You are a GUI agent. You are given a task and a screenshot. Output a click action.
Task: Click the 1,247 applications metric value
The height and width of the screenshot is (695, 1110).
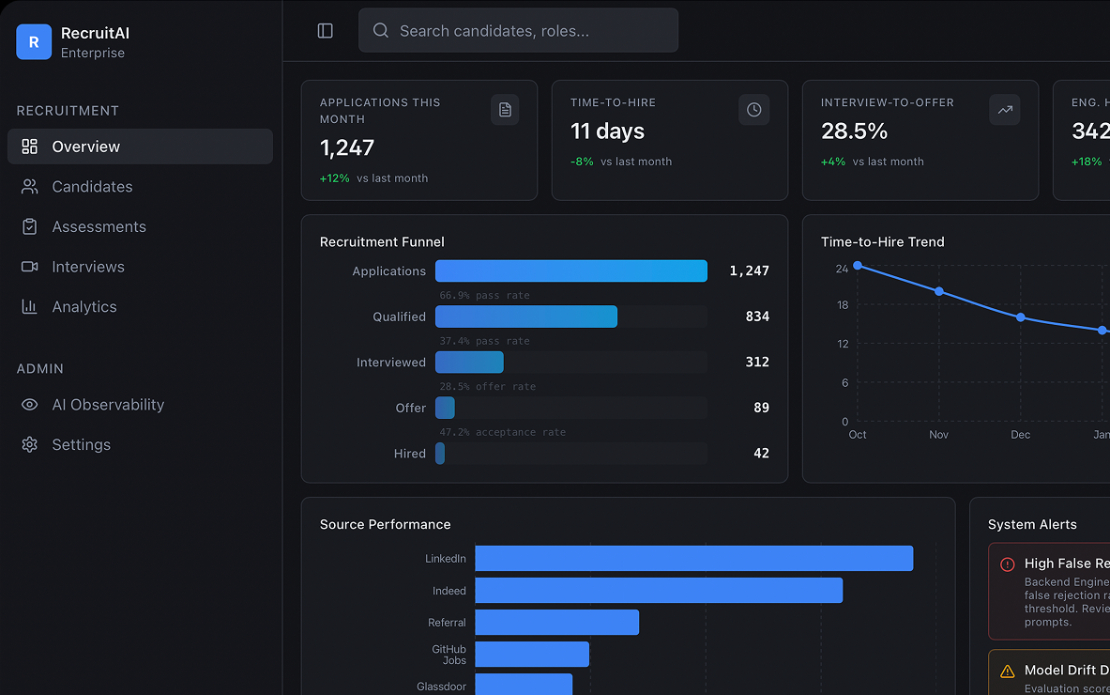(x=347, y=147)
